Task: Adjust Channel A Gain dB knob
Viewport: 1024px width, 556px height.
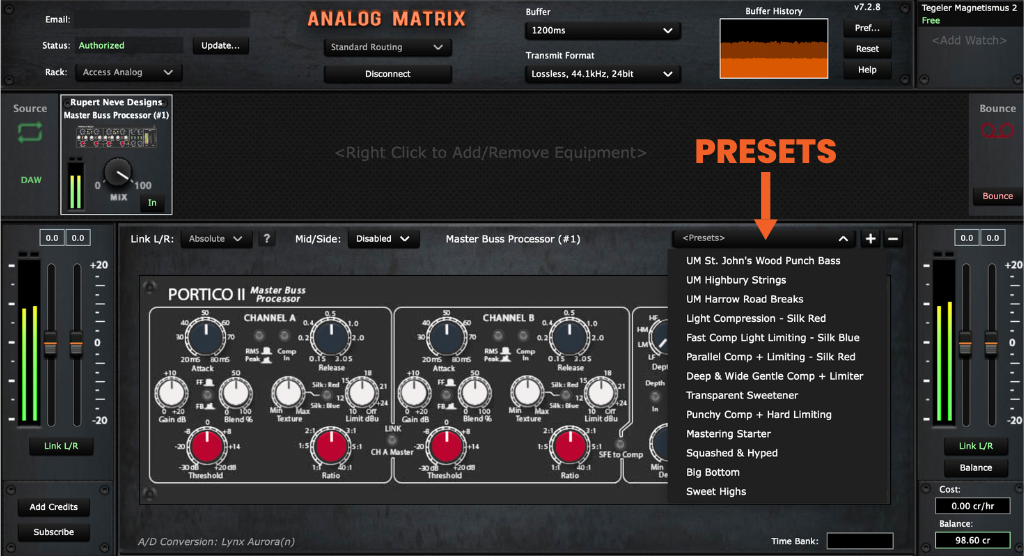Action: (x=171, y=393)
